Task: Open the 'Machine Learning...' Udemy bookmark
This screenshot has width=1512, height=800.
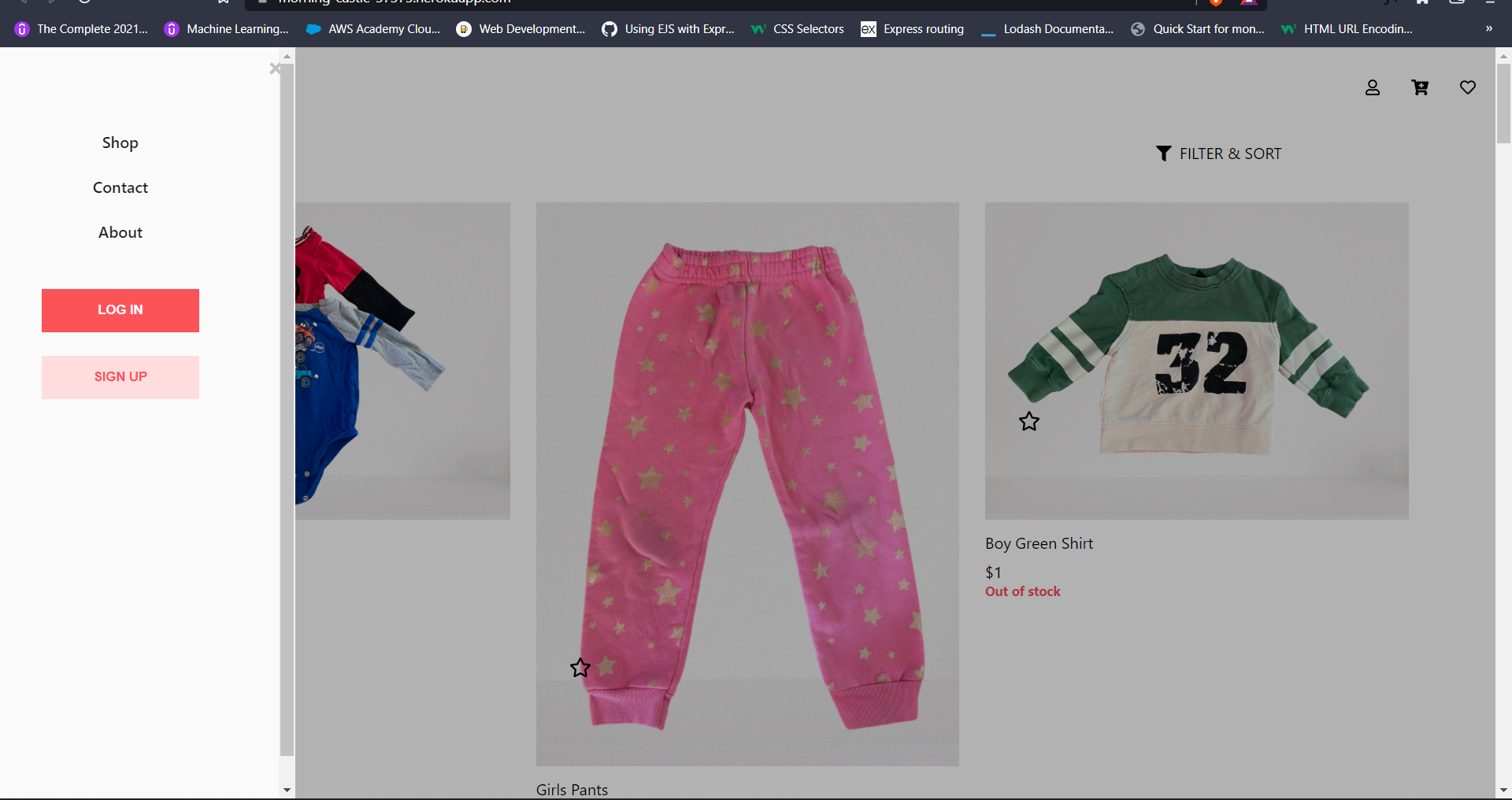Action: (226, 29)
